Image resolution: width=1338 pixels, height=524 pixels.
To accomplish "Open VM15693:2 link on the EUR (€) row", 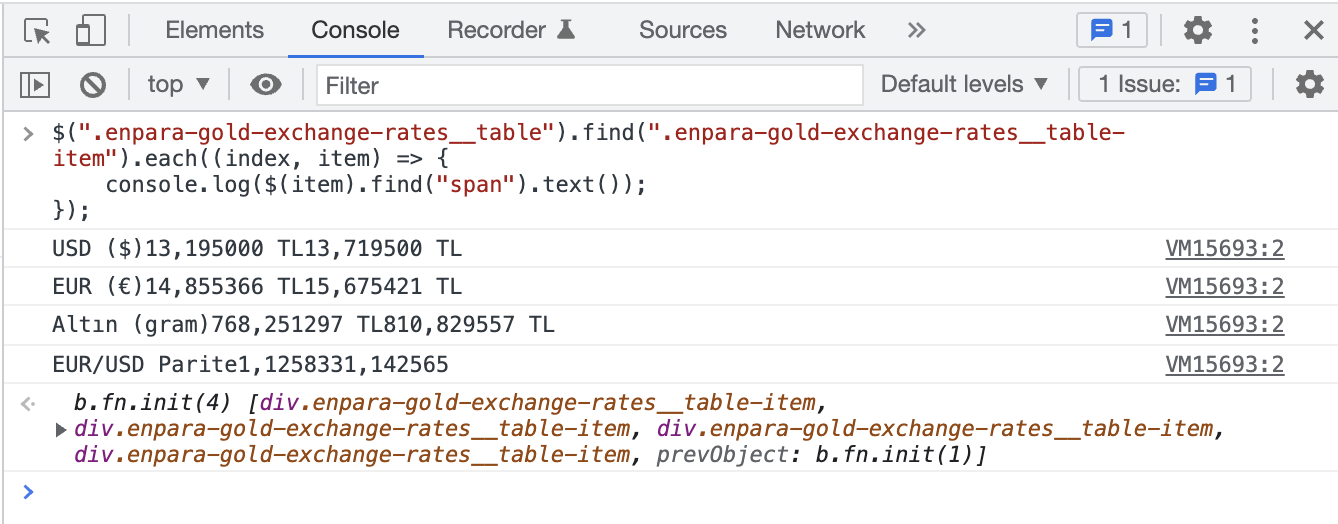I will click(x=1224, y=287).
